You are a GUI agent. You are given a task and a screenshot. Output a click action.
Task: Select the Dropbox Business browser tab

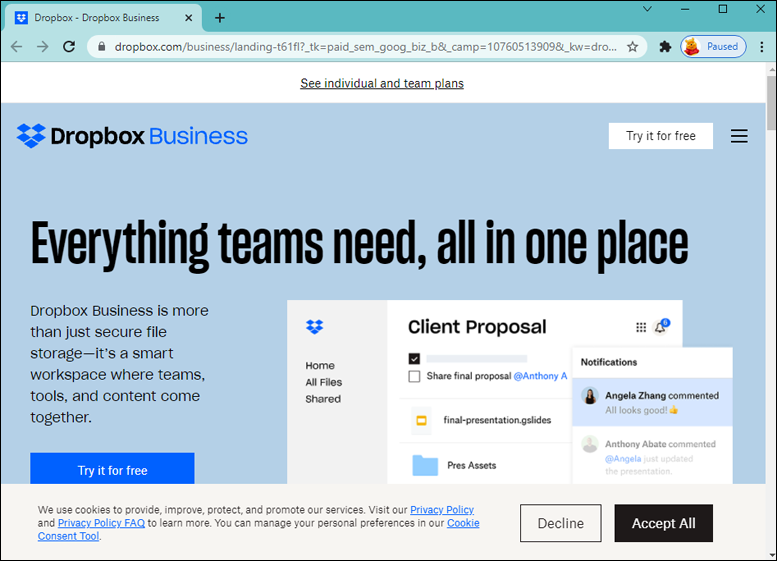103,18
